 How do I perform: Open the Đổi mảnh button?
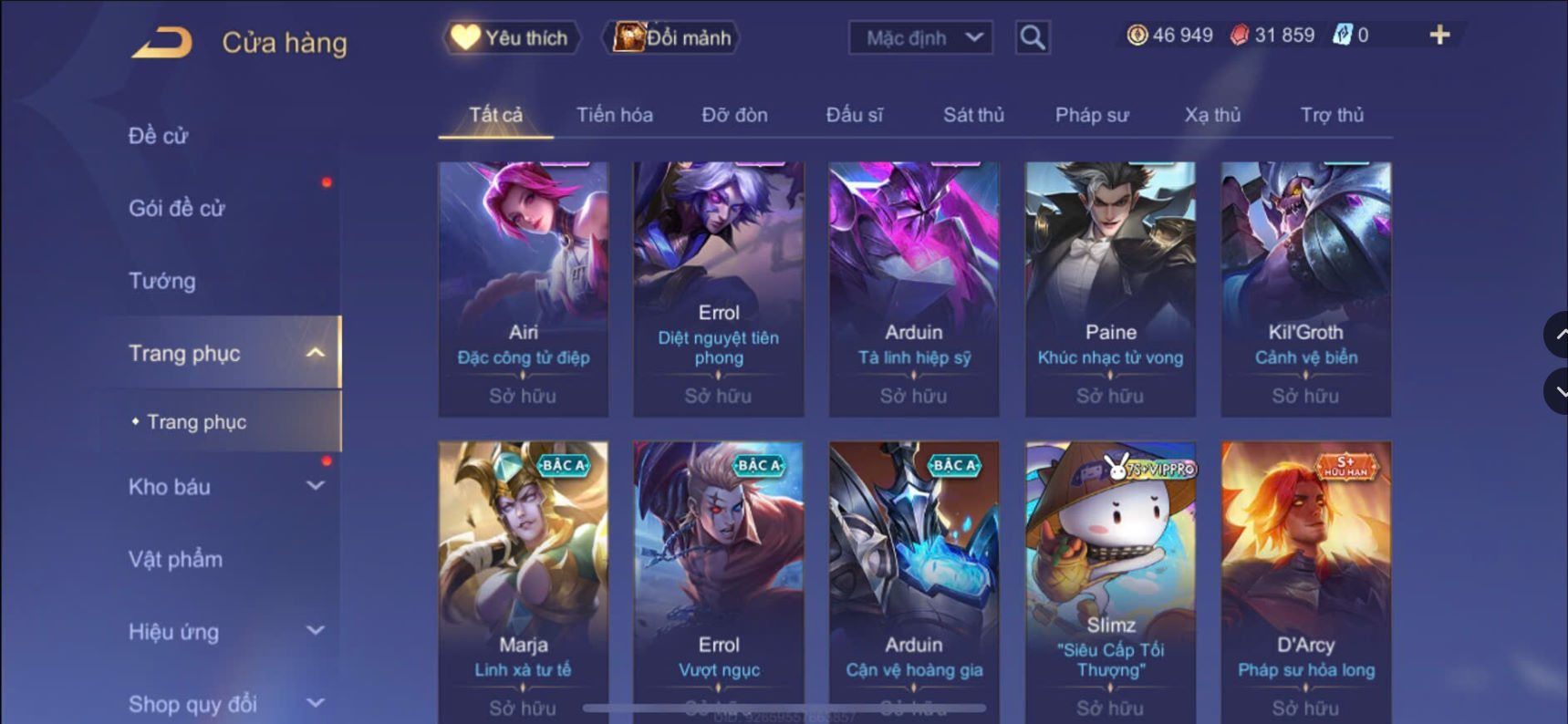671,37
